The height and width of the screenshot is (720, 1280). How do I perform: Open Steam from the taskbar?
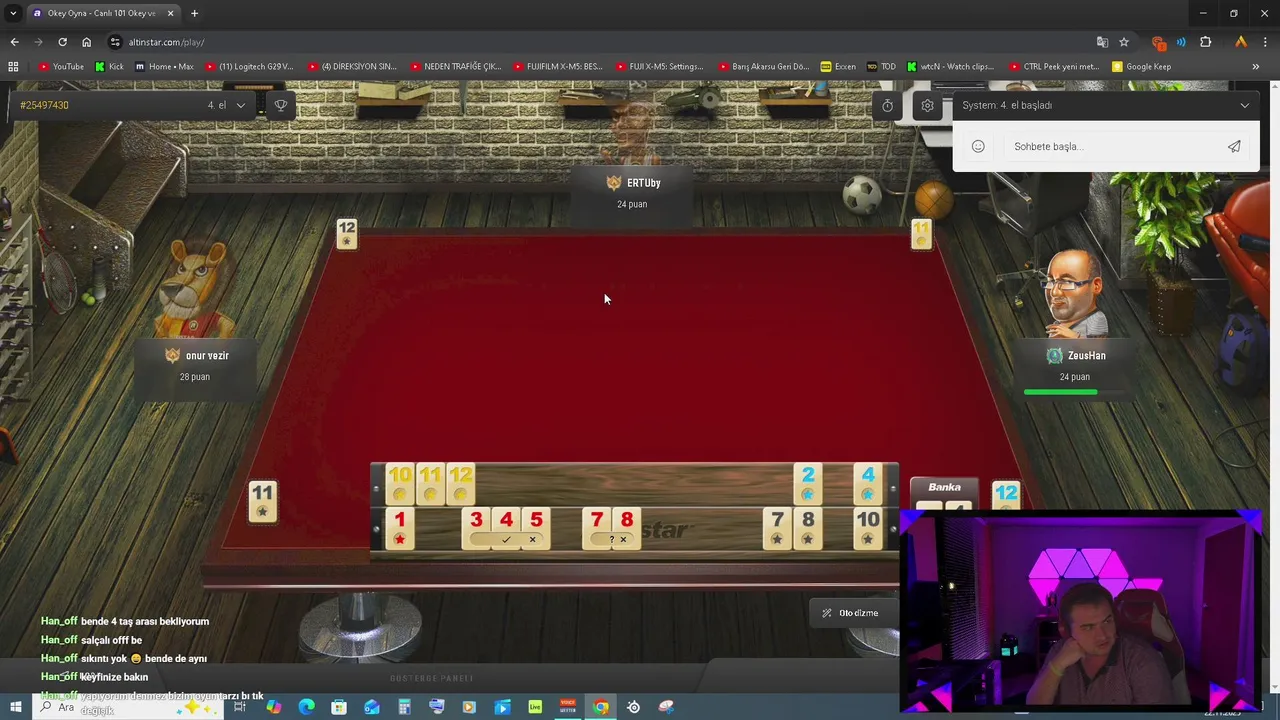(633, 707)
